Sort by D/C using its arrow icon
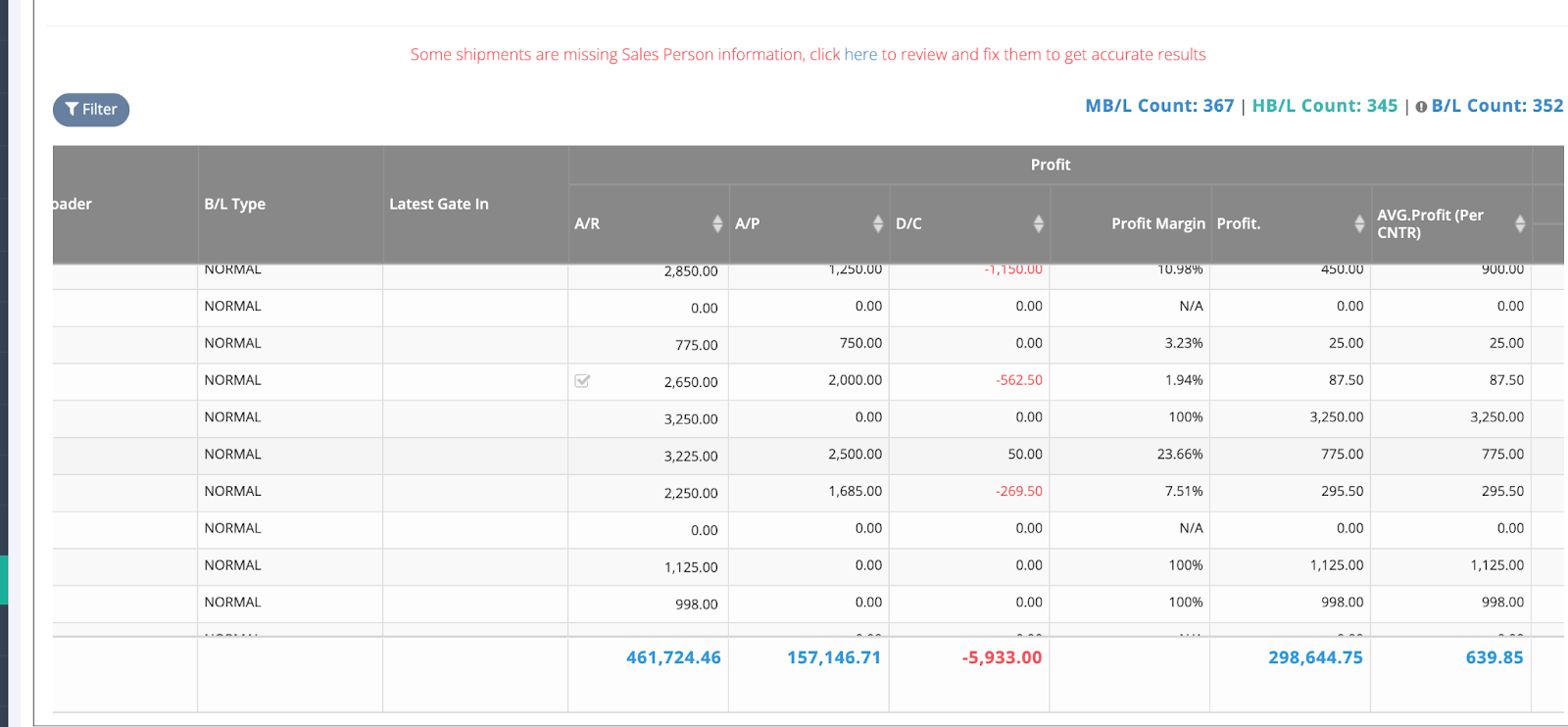 [1038, 224]
